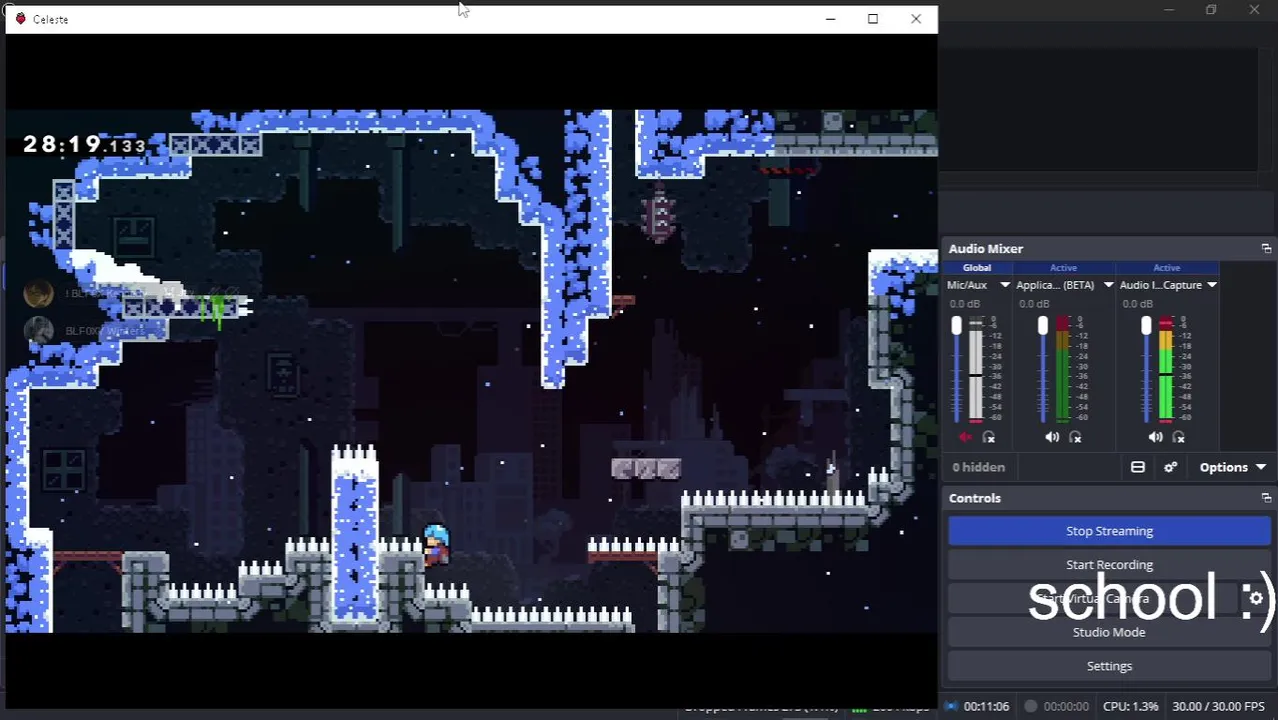Toggle Application Audio headphone monitoring icon
Screen dimensions: 1278x720
pyautogui.click(x=1076, y=437)
